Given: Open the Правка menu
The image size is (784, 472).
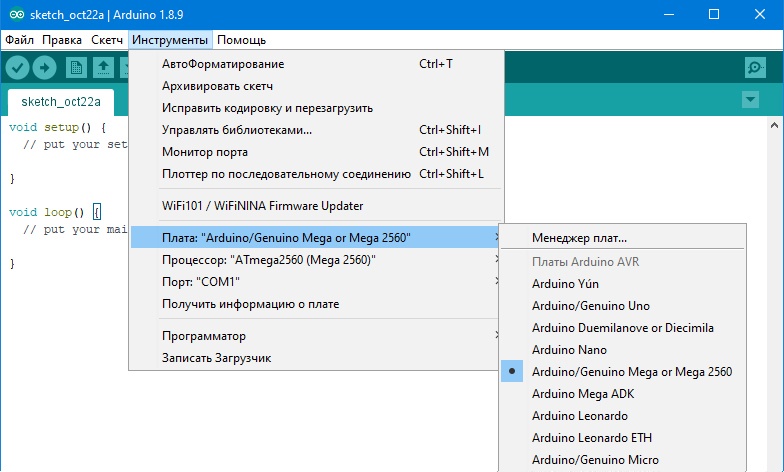Looking at the screenshot, I should pyautogui.click(x=62, y=40).
